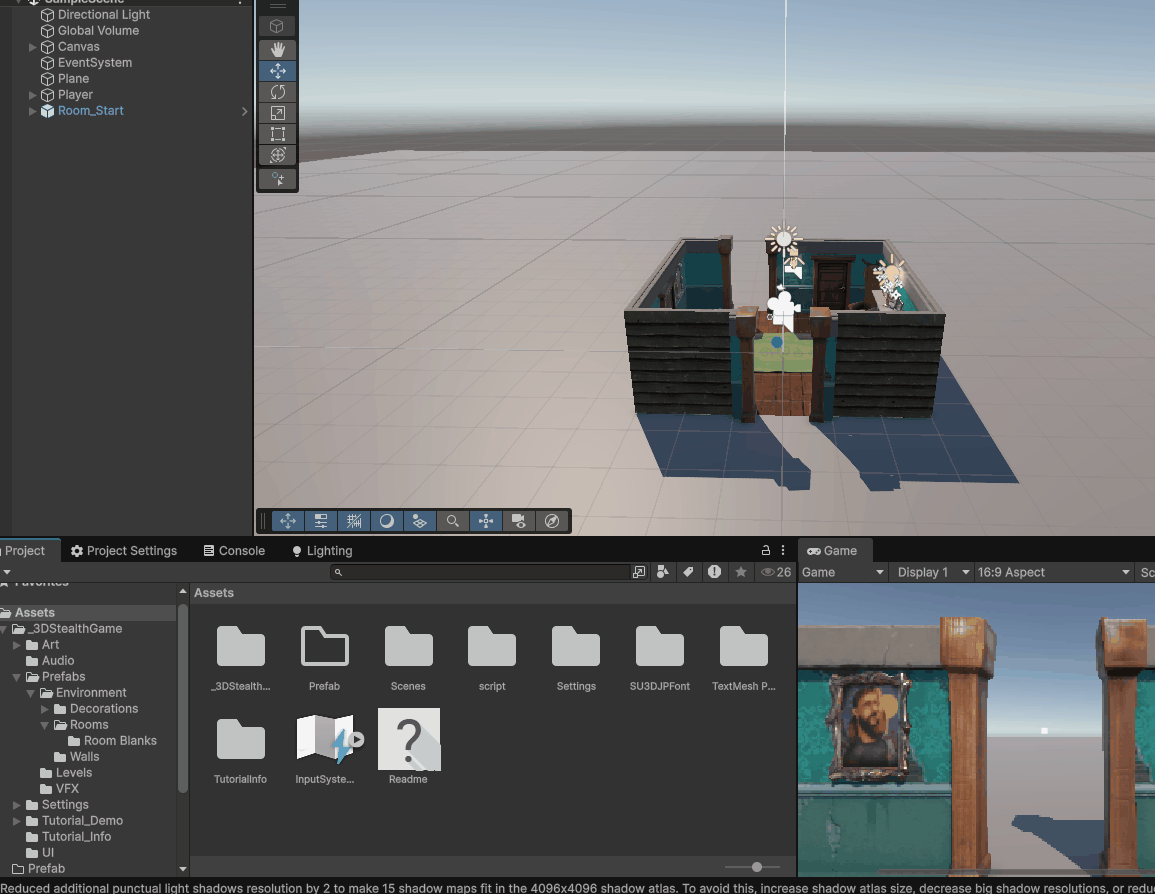Select the Rotate tool
1155x894 pixels.
(278, 91)
